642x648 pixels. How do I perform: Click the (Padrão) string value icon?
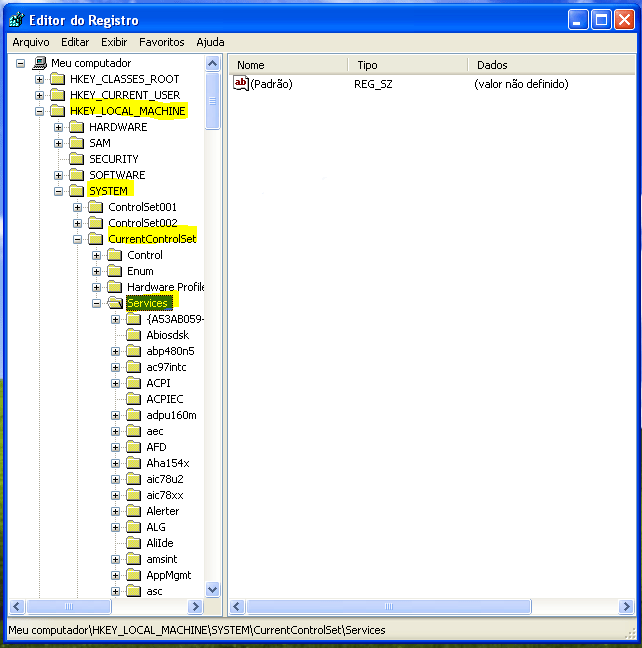(240, 84)
